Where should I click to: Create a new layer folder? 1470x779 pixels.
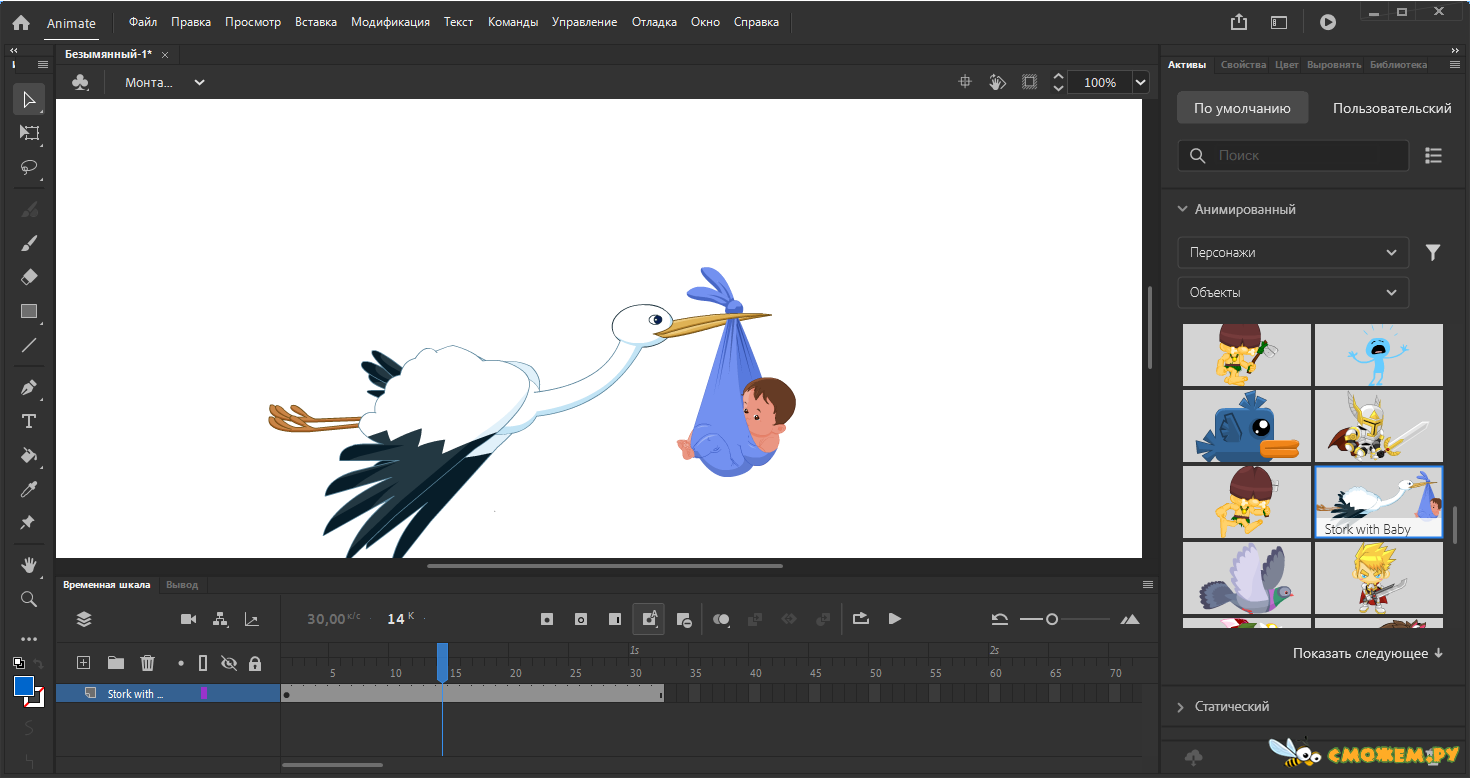(116, 662)
